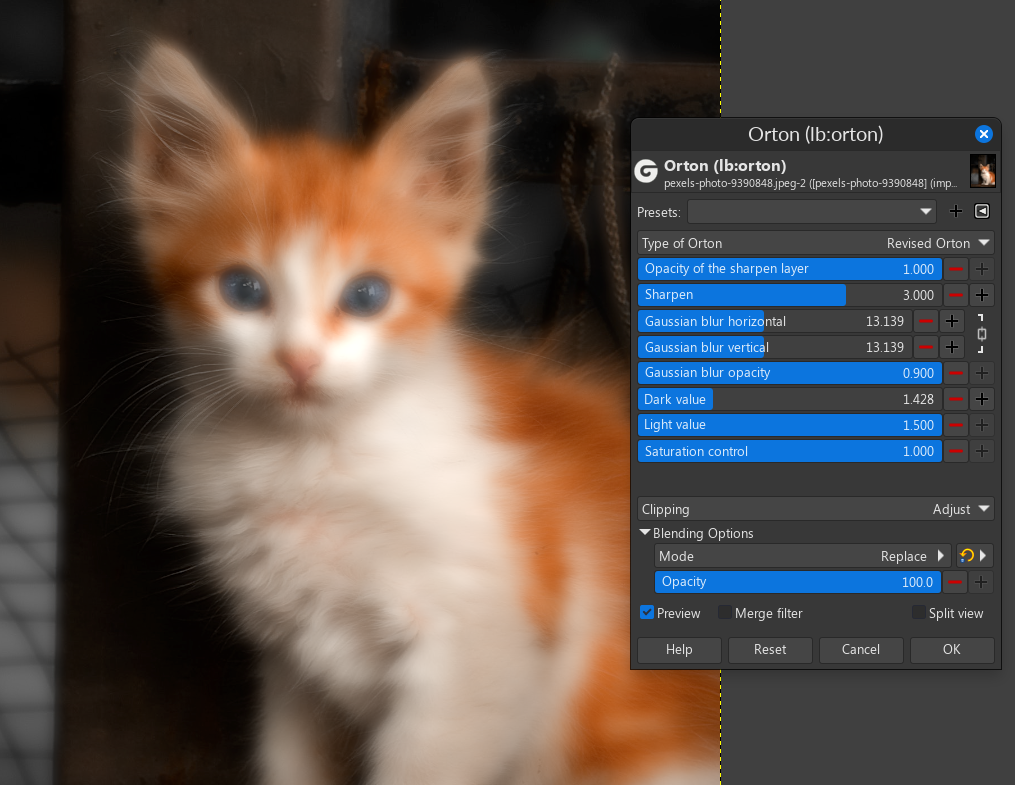Open the blend Mode menu showing Replace
The image size is (1015, 785).
[803, 556]
